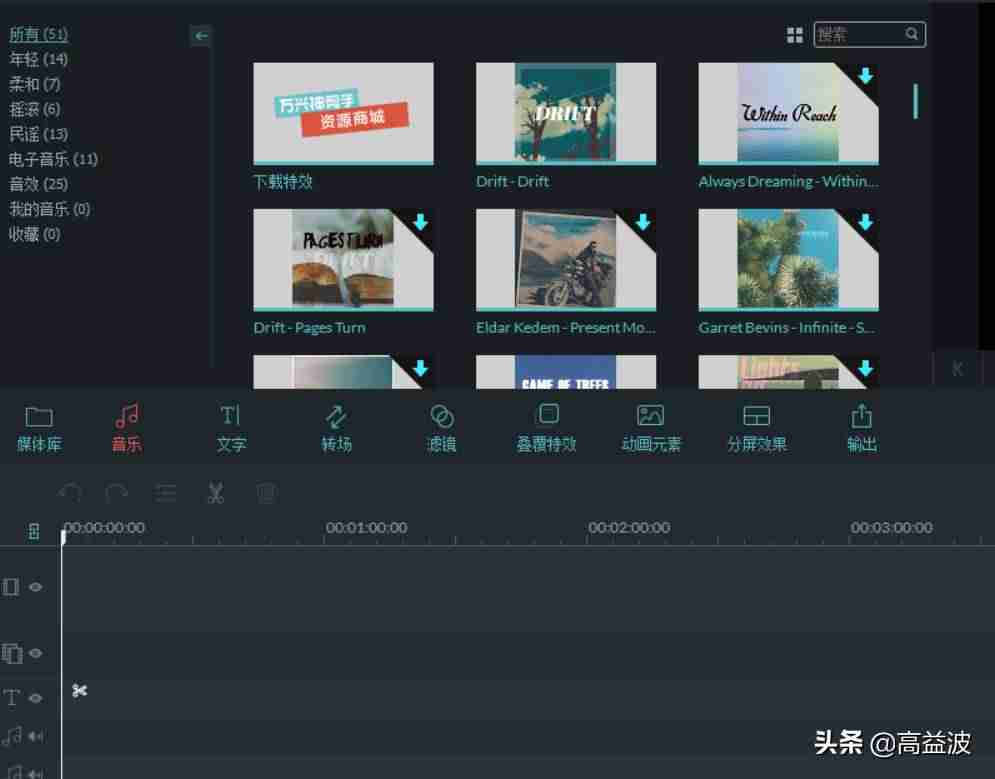Screen dimensions: 995x779
Task: Select the Game of Trees thumbnail
Action: [x=566, y=372]
